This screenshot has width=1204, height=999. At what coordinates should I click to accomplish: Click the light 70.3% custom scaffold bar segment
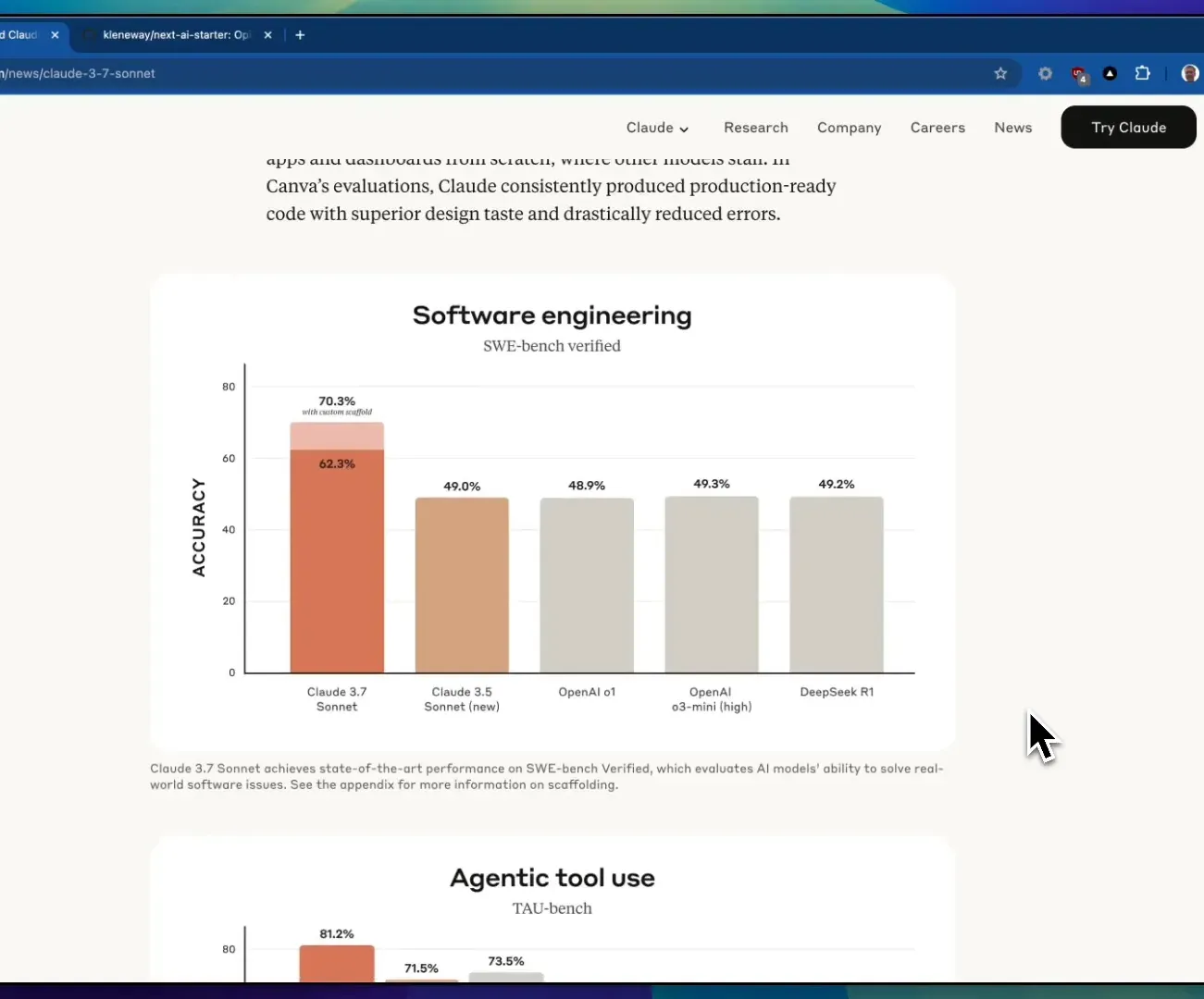click(x=337, y=437)
